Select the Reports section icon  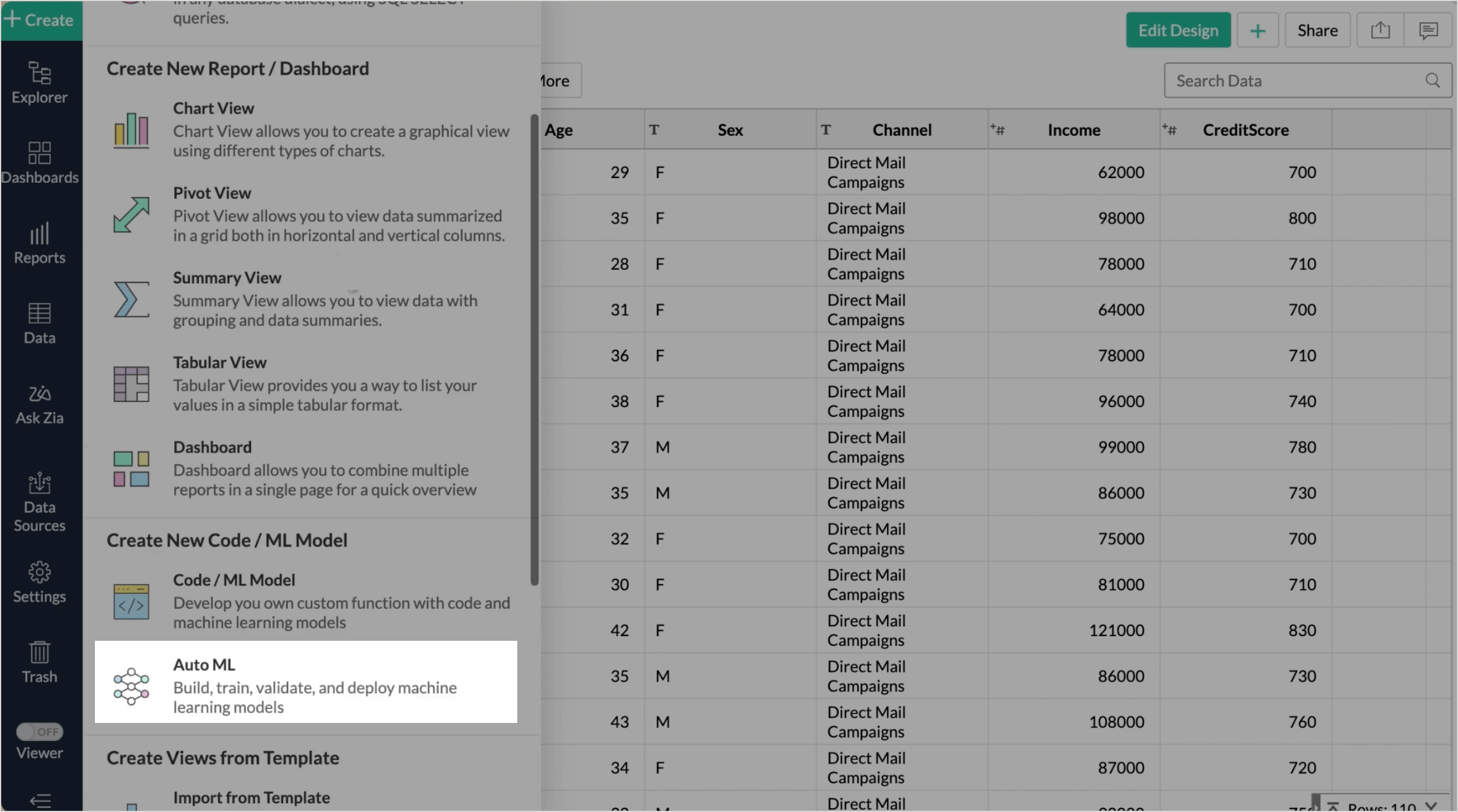point(39,243)
